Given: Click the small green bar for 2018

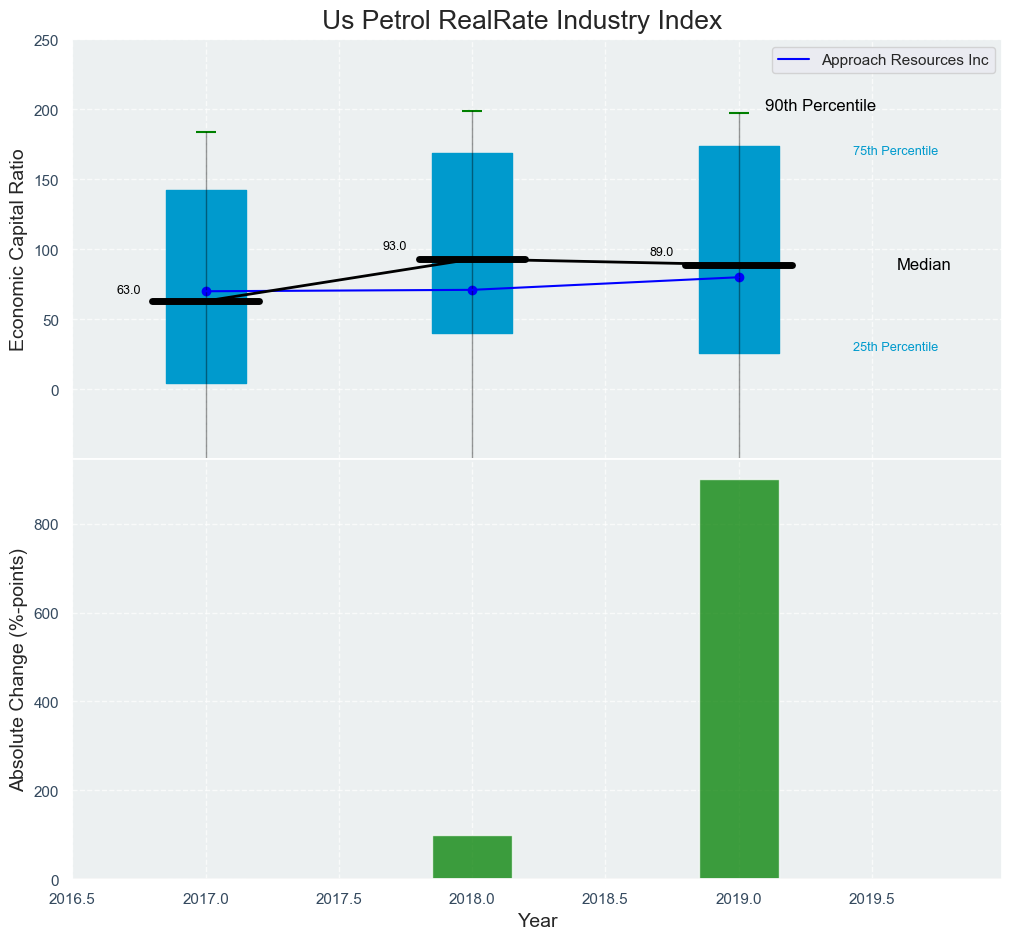Looking at the screenshot, I should tap(472, 857).
